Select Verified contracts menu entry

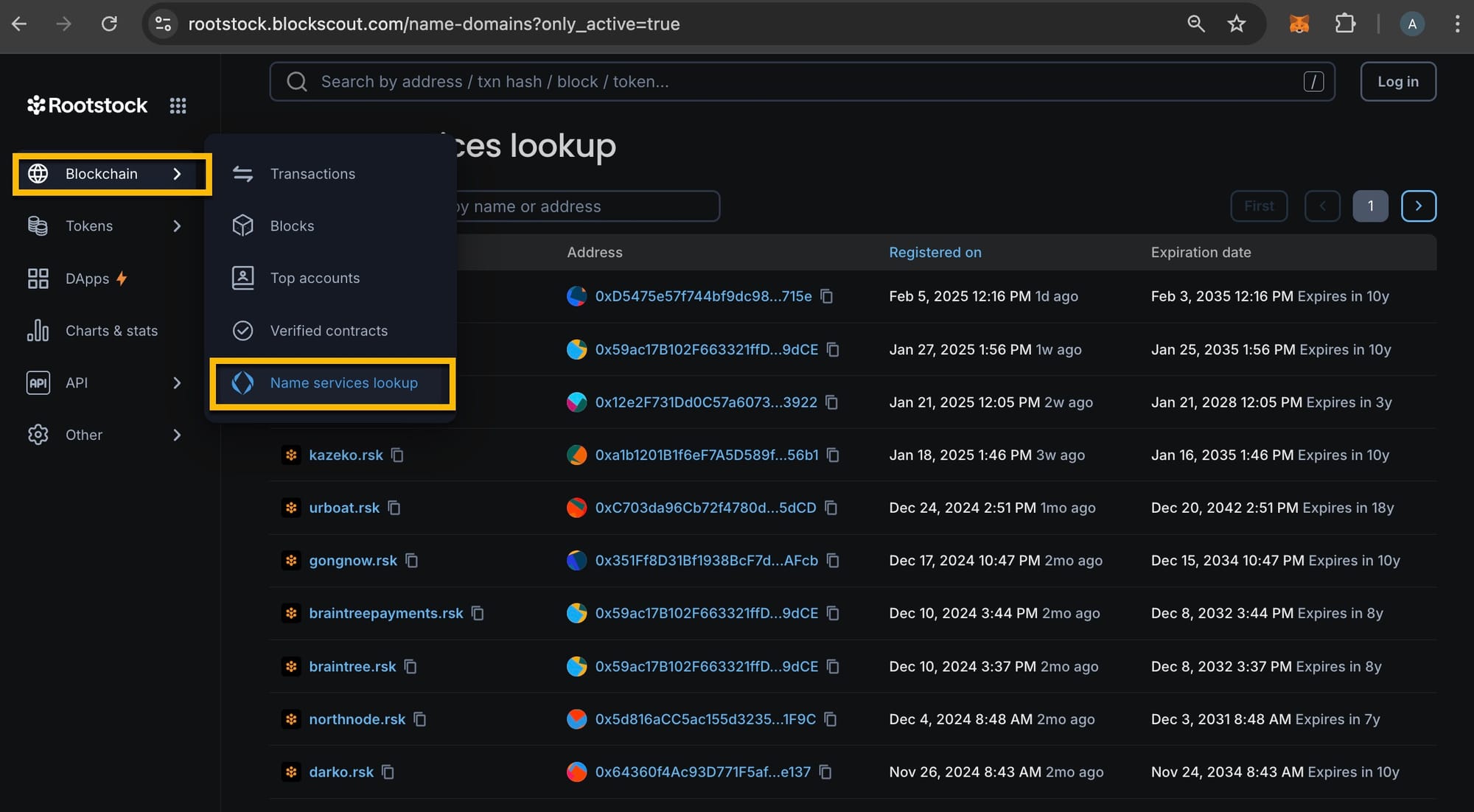[329, 331]
